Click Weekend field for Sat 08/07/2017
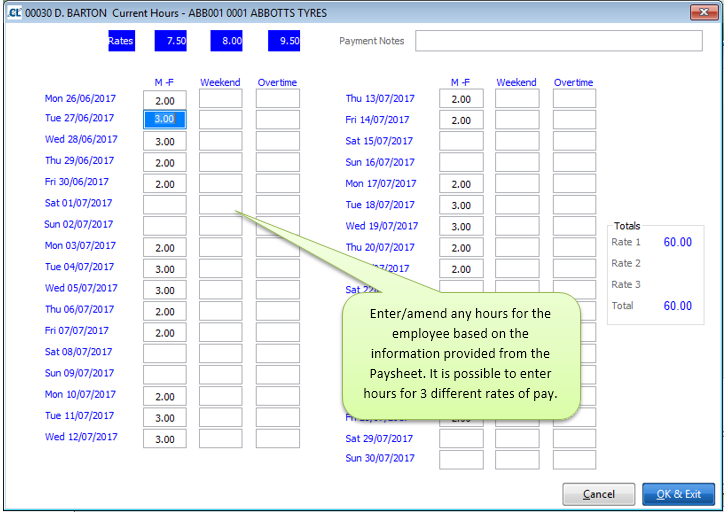Image resolution: width=726 pixels, height=514 pixels. [x=220, y=353]
